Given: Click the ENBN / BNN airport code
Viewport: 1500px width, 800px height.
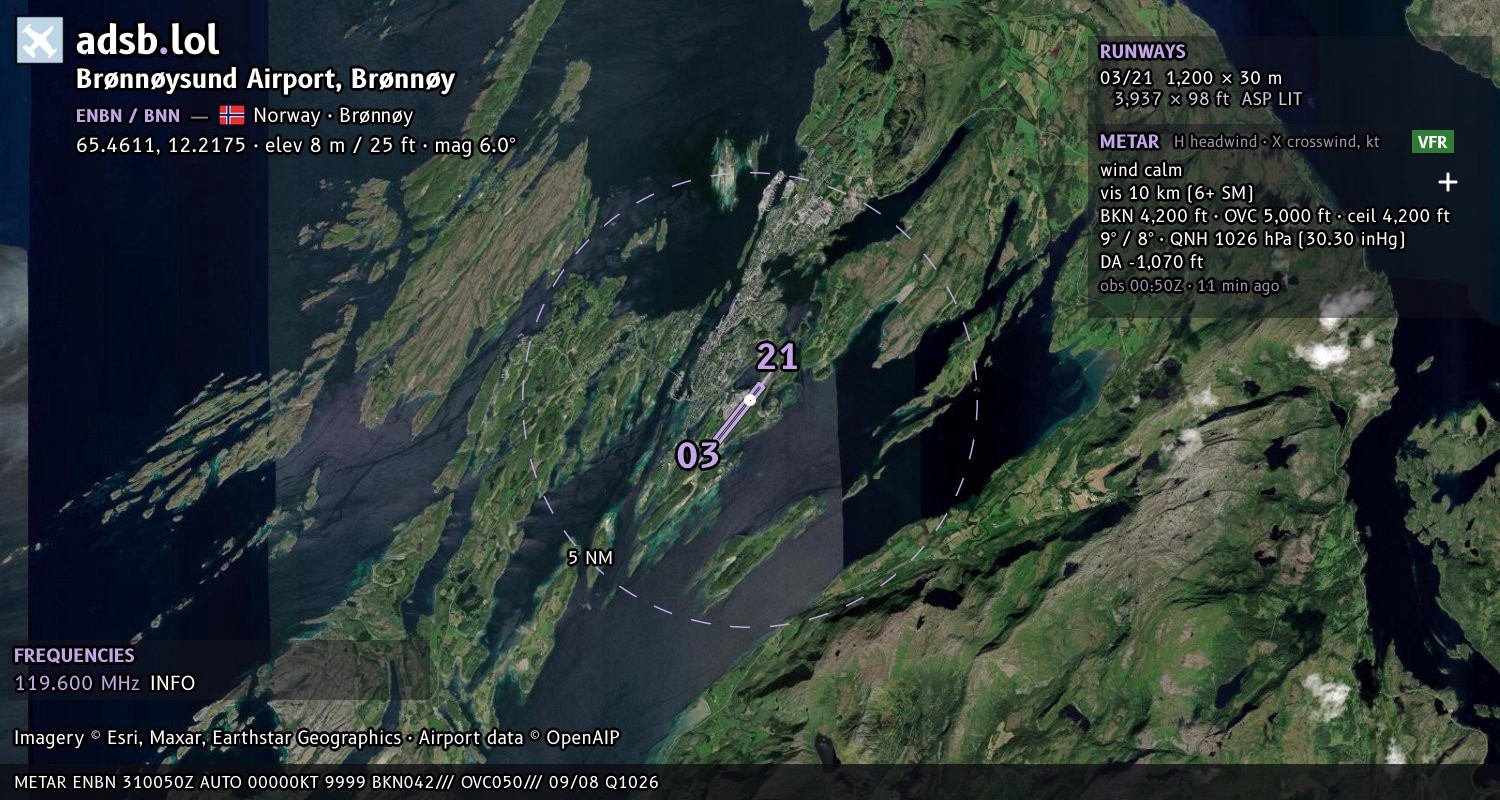Looking at the screenshot, I should point(128,115).
